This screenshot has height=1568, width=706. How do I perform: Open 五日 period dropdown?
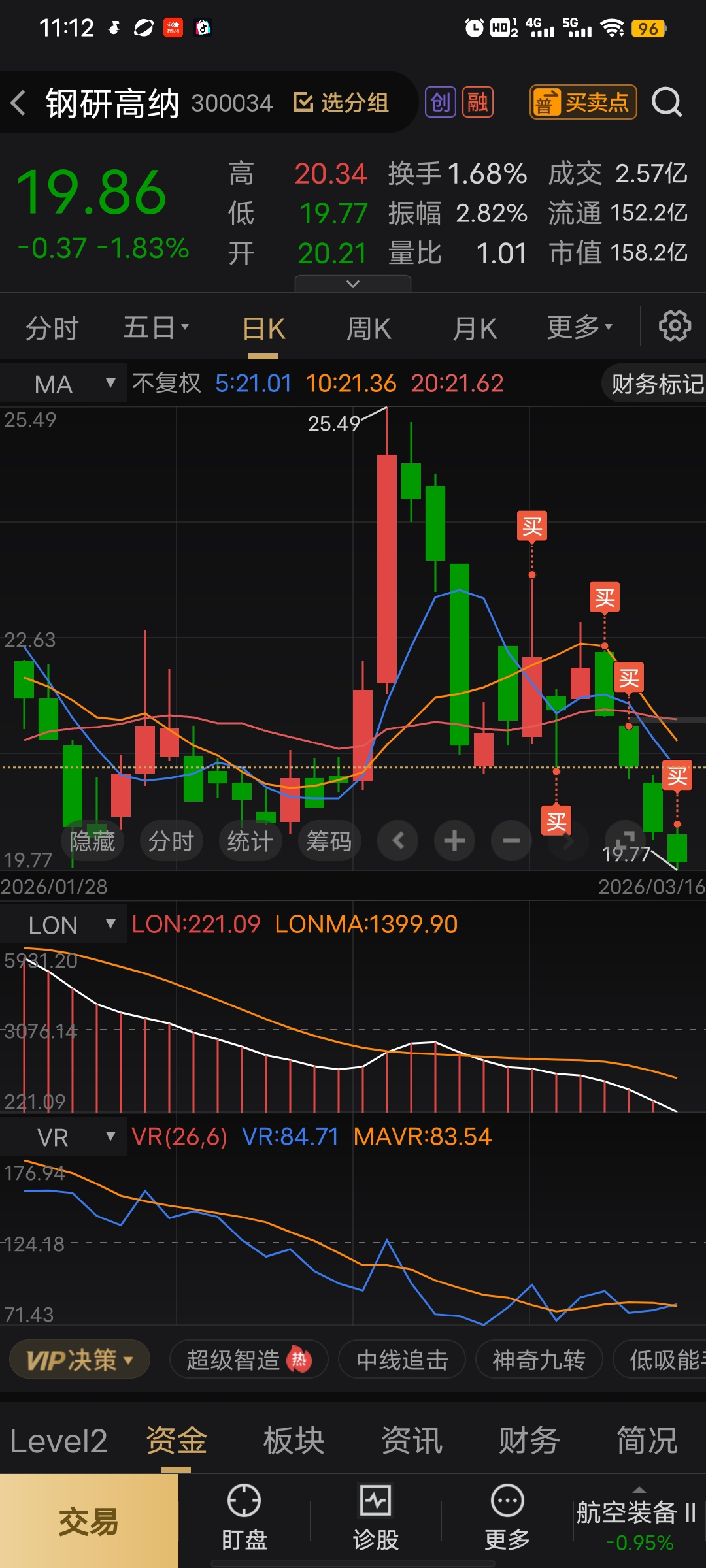pos(156,327)
